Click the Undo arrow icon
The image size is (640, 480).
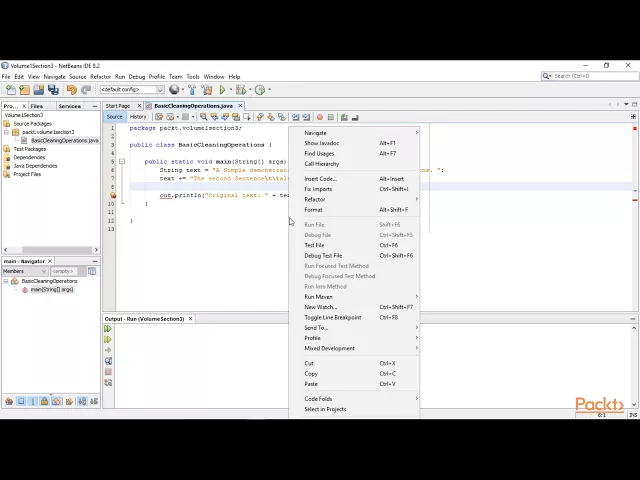click(72, 89)
